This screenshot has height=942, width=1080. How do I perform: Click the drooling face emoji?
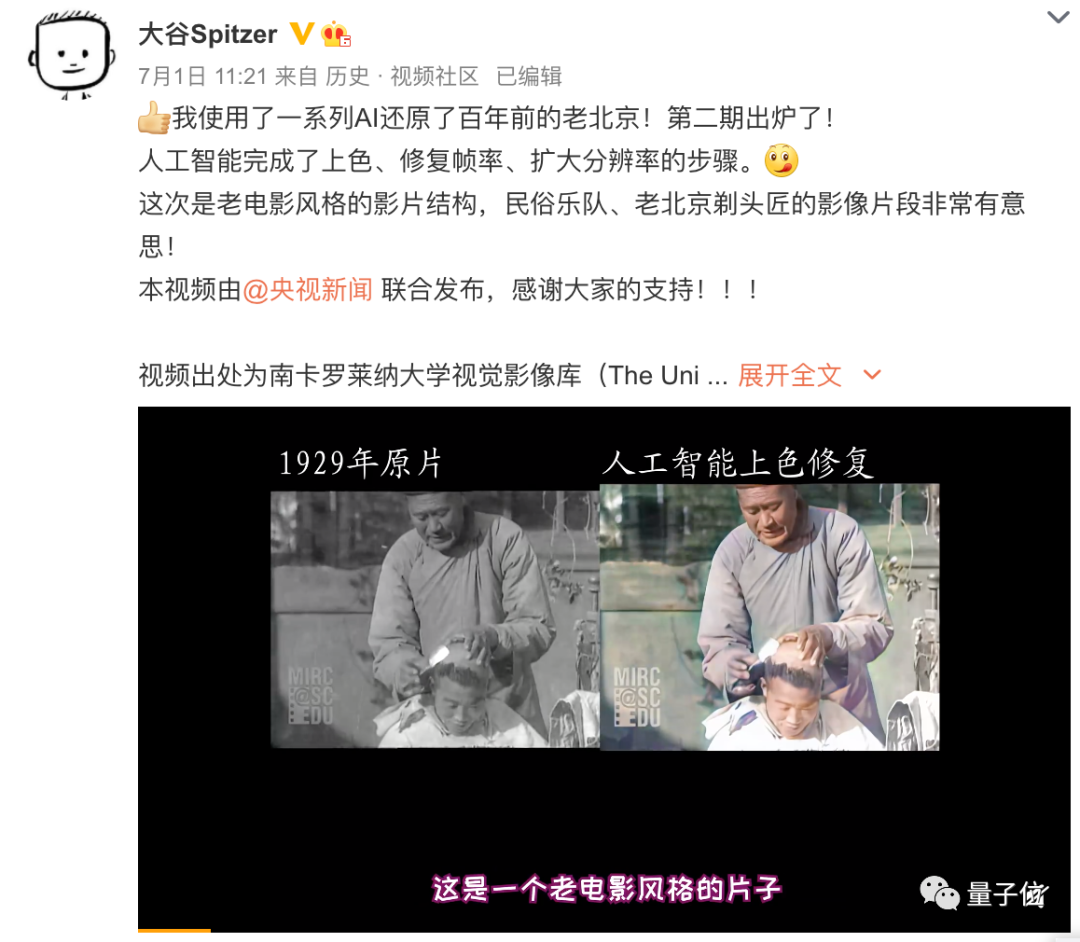pyautogui.click(x=781, y=160)
